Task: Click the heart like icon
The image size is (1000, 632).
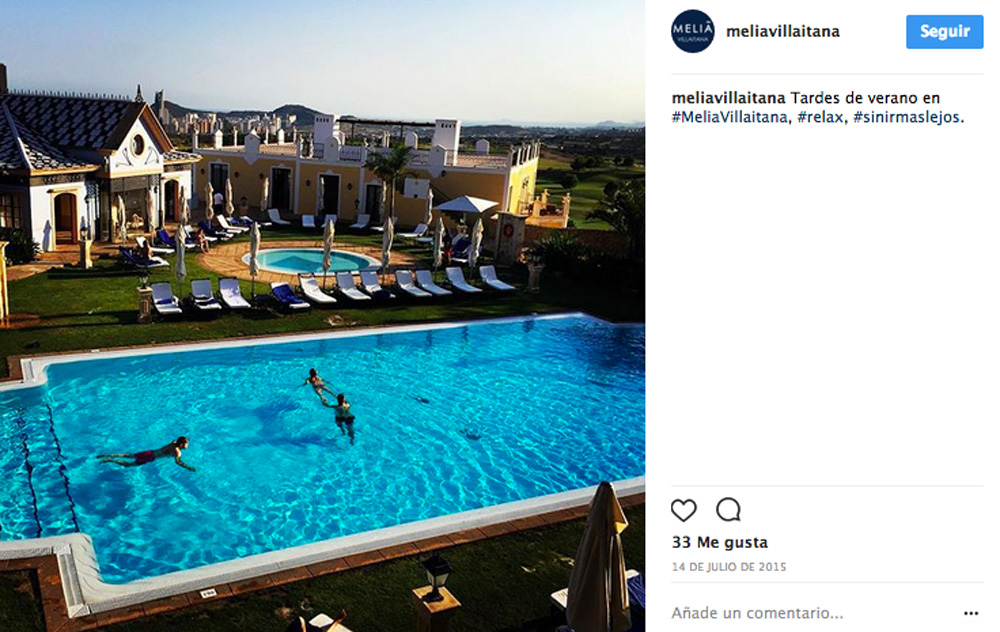Action: (684, 510)
